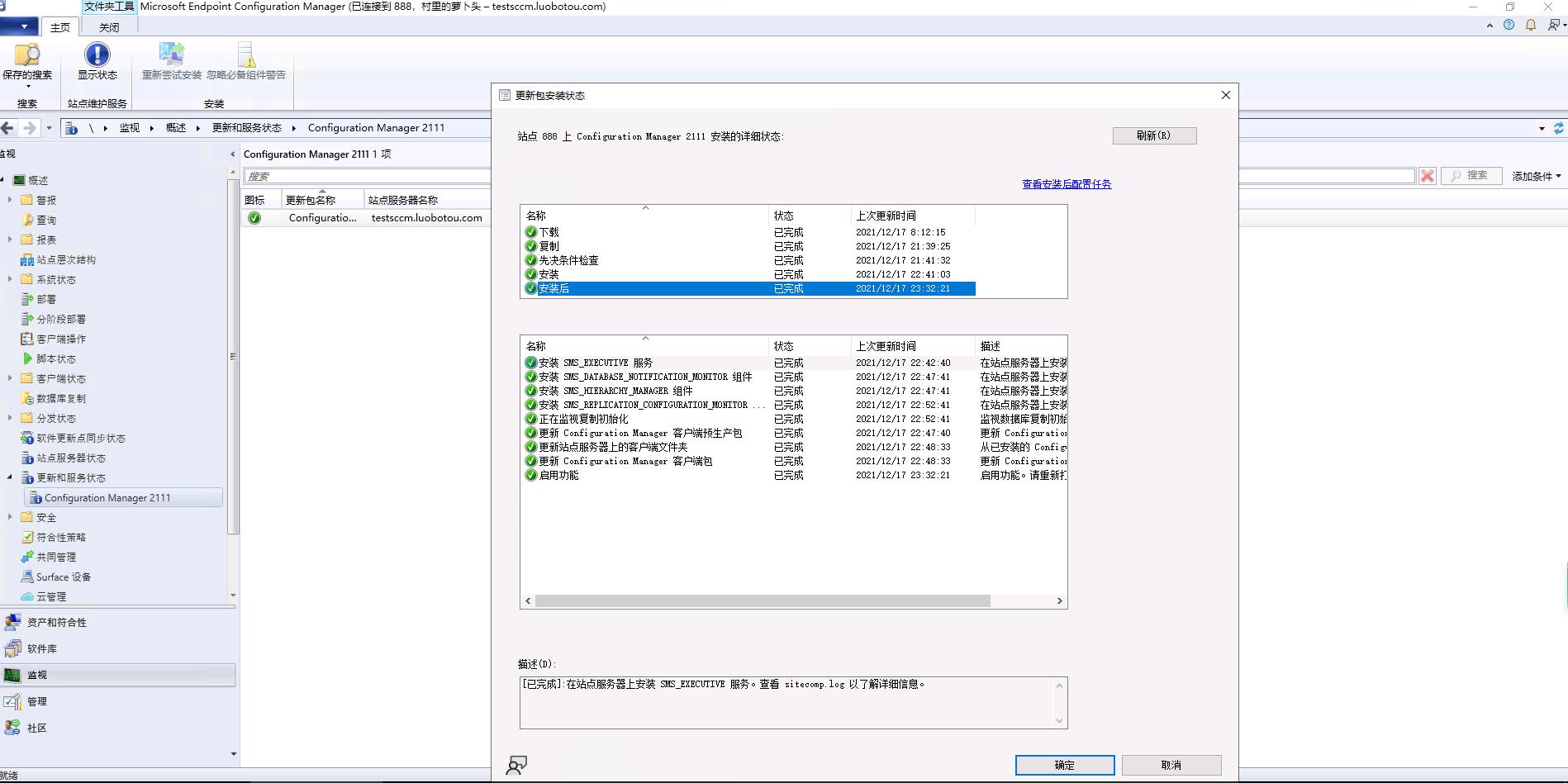Click the 确定 button
1568x783 pixels.
[x=1065, y=765]
